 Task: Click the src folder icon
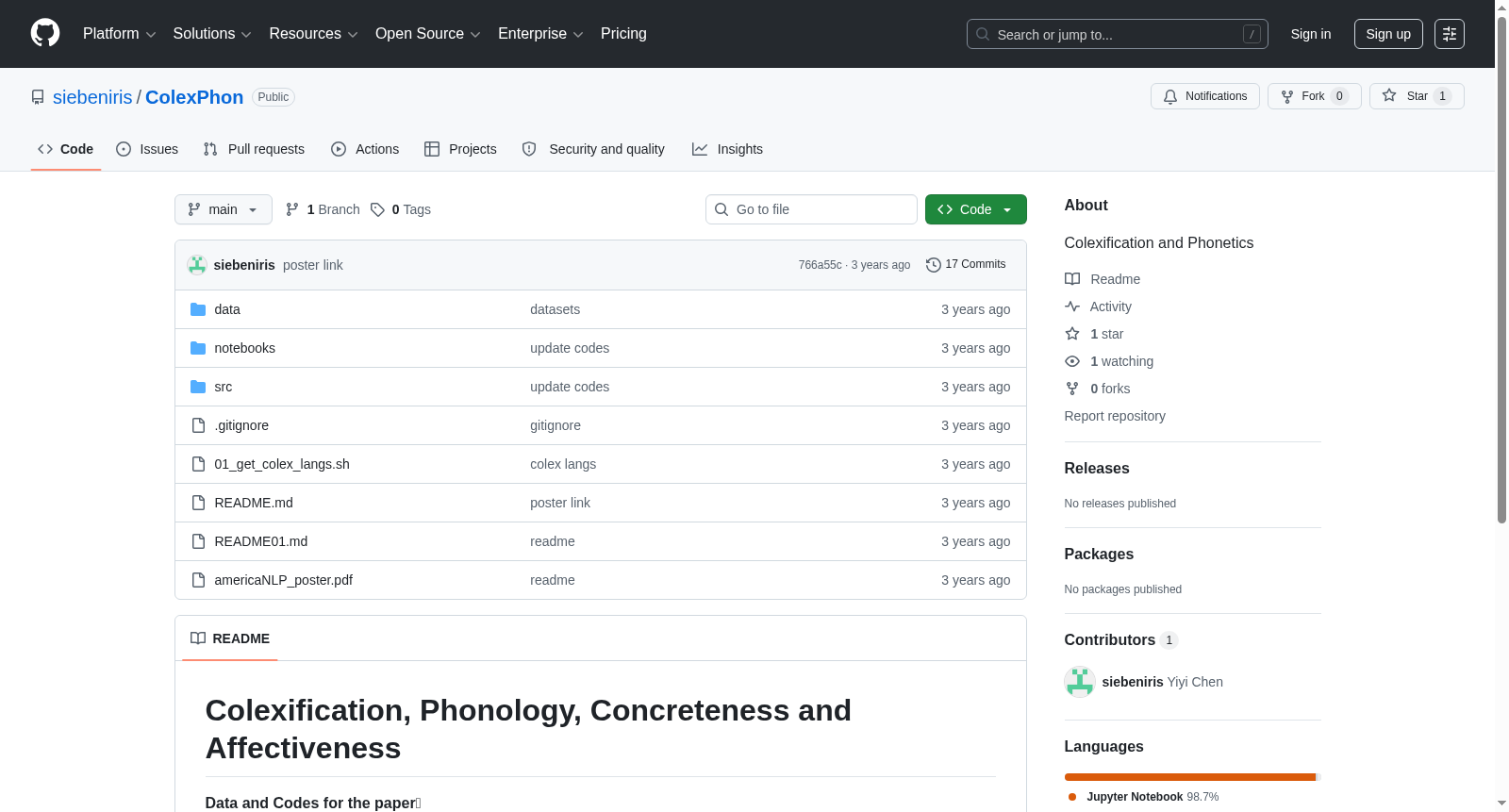[198, 387]
